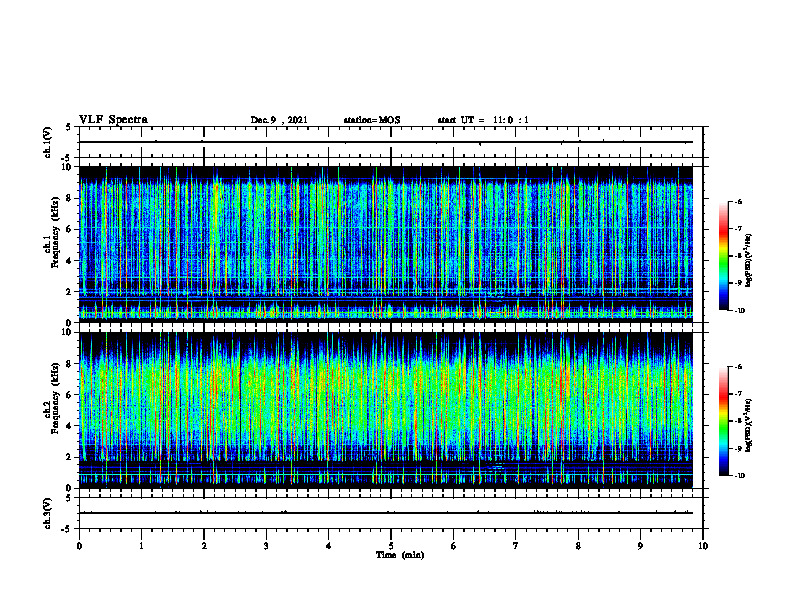Click the "2" kHz tick of ch.2 spectrogram
This screenshot has width=792, height=612.
69,457
